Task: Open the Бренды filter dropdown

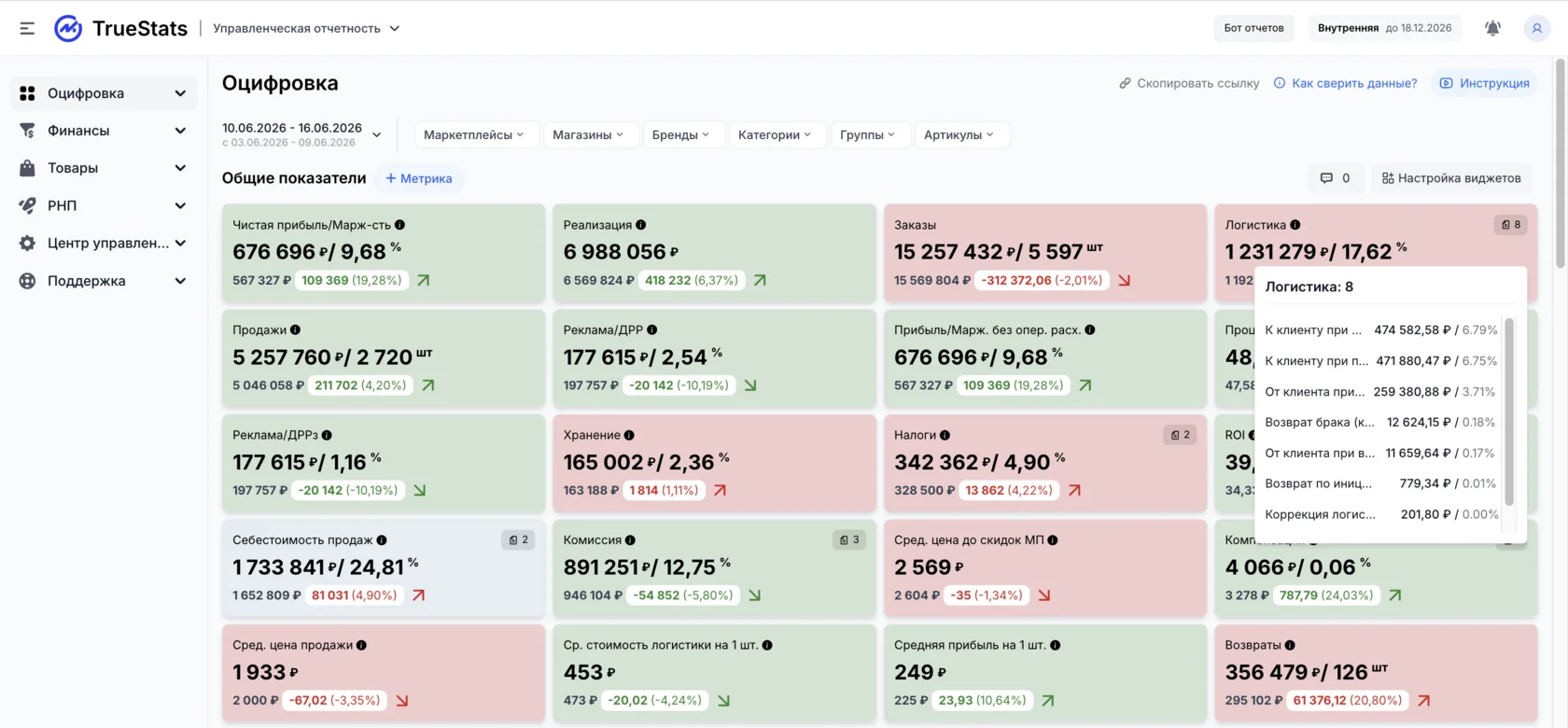Action: click(680, 135)
